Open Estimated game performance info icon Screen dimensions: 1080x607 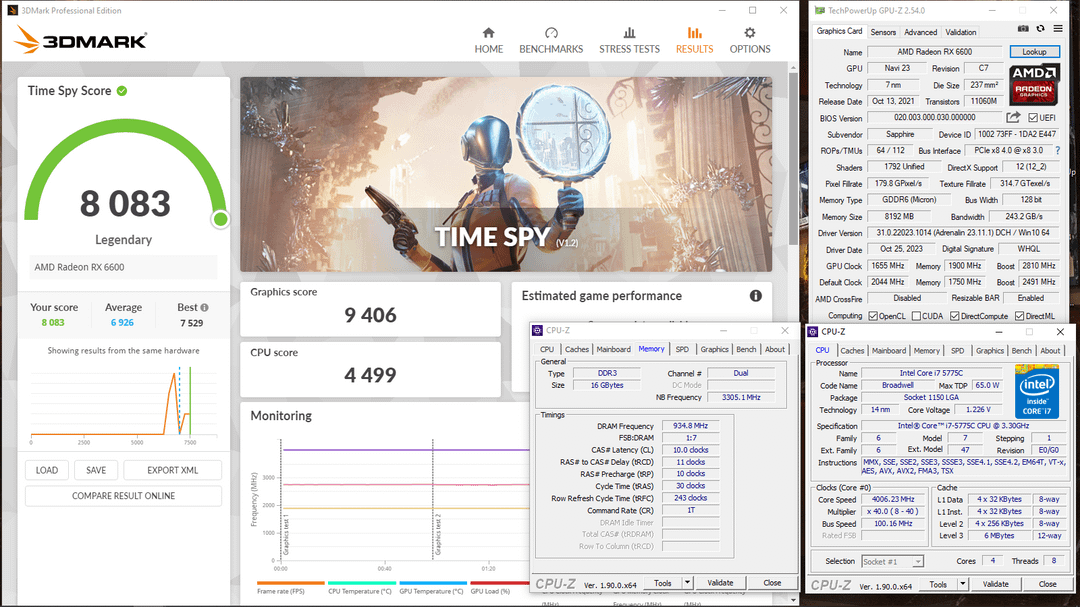click(756, 296)
